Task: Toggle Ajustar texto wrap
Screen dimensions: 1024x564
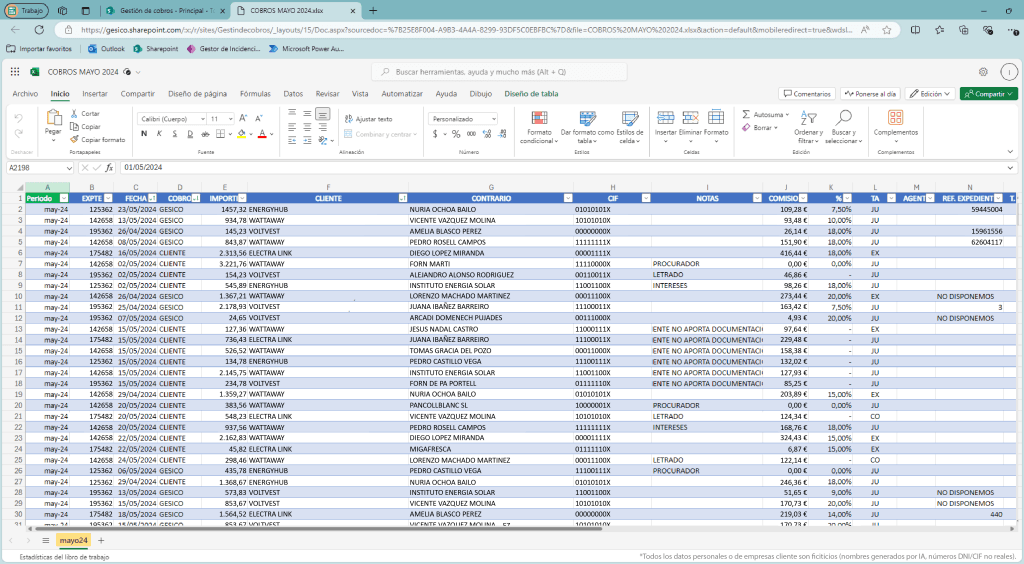Action: 368,119
